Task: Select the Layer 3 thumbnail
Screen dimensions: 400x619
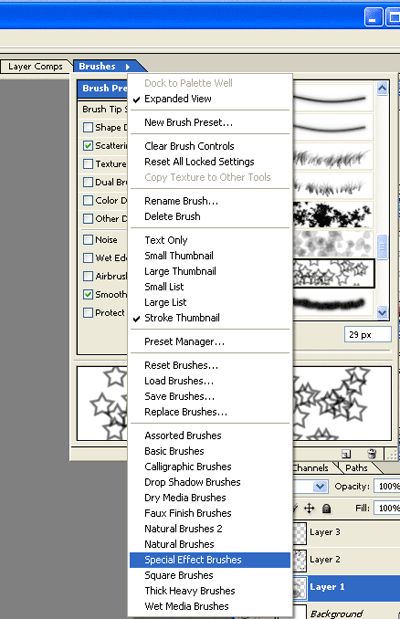Action: click(x=300, y=532)
